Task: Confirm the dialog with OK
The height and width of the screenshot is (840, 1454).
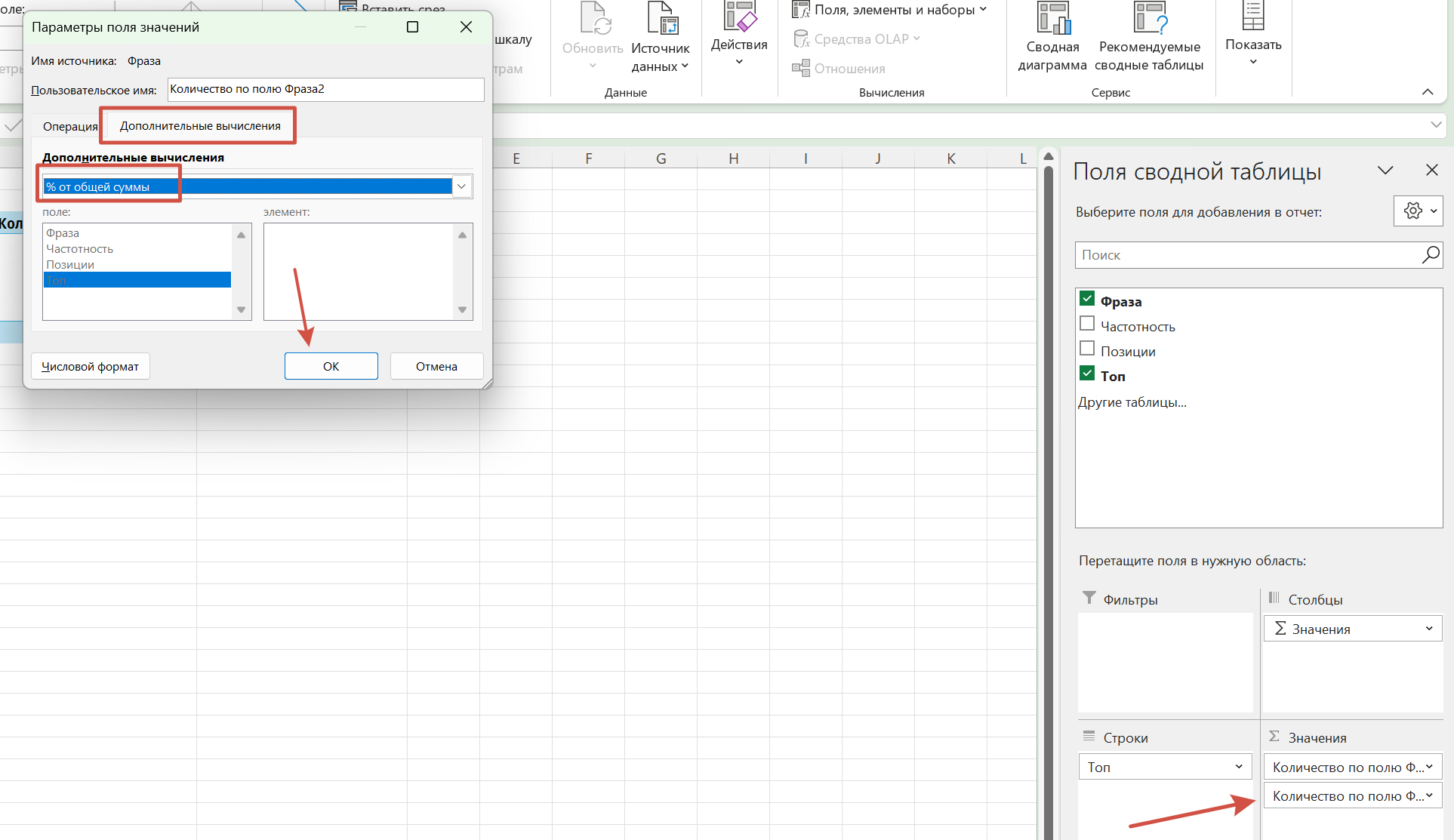Action: pos(331,366)
